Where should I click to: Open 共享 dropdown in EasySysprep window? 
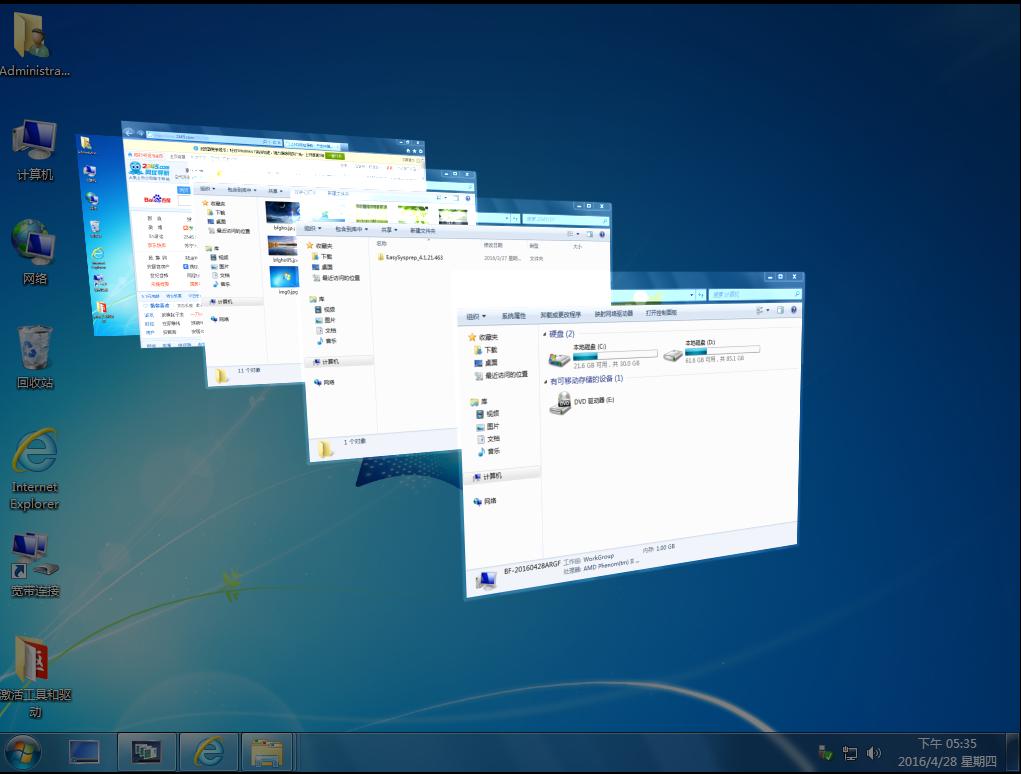pos(389,230)
